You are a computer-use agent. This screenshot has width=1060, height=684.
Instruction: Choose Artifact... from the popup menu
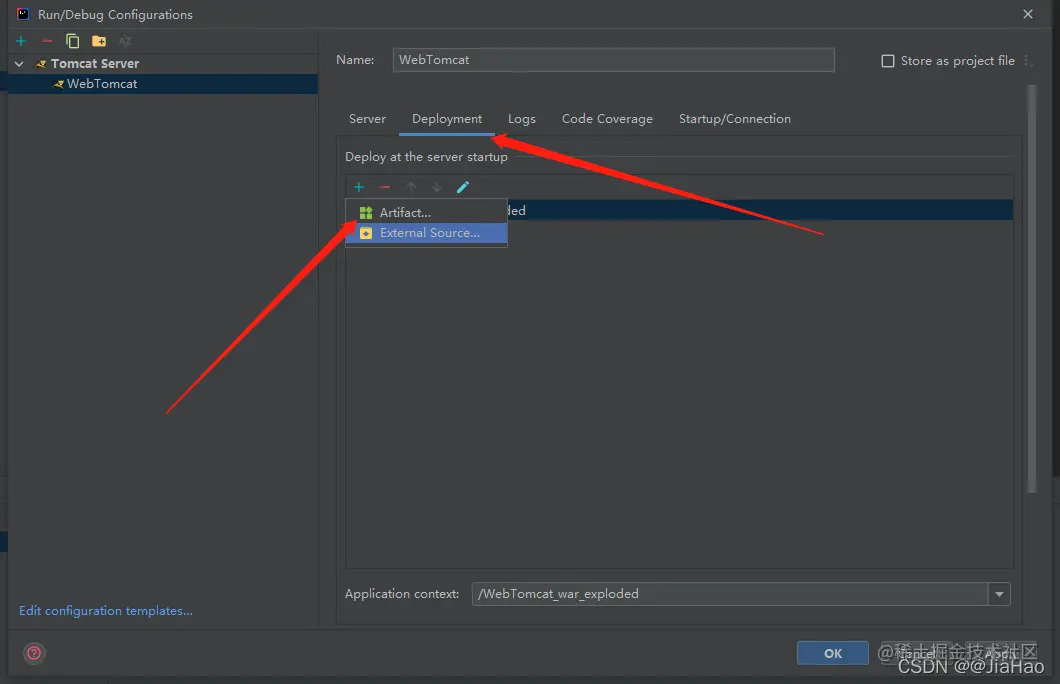(427, 212)
